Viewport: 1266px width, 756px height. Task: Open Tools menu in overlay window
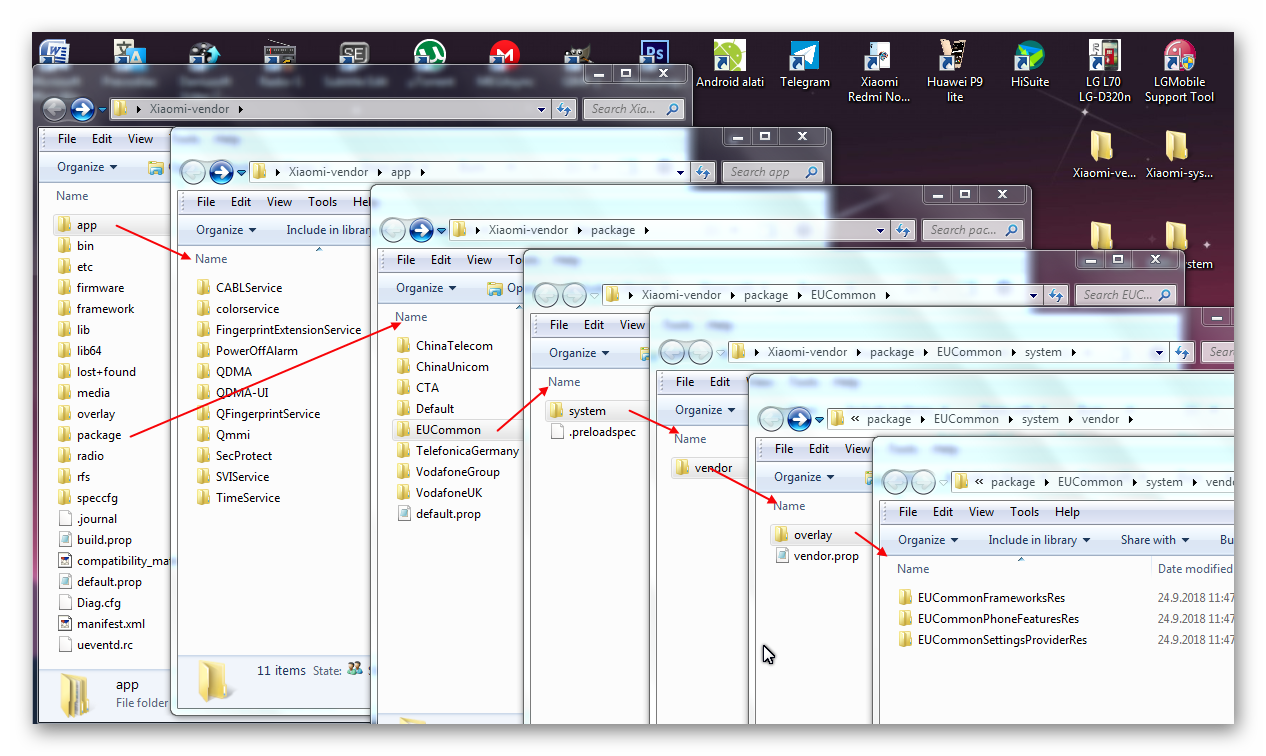(1024, 512)
